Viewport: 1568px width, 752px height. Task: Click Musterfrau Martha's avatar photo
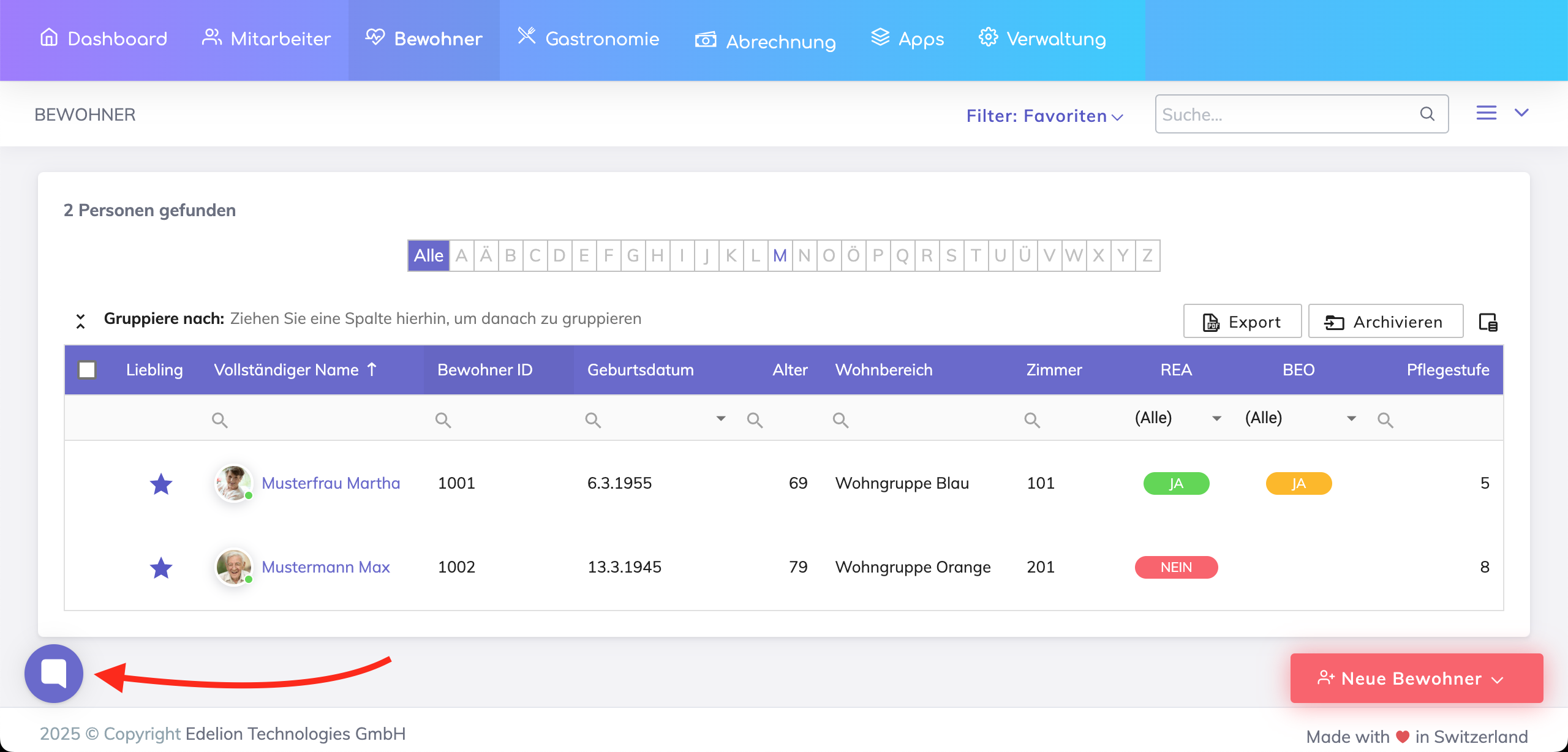point(233,483)
